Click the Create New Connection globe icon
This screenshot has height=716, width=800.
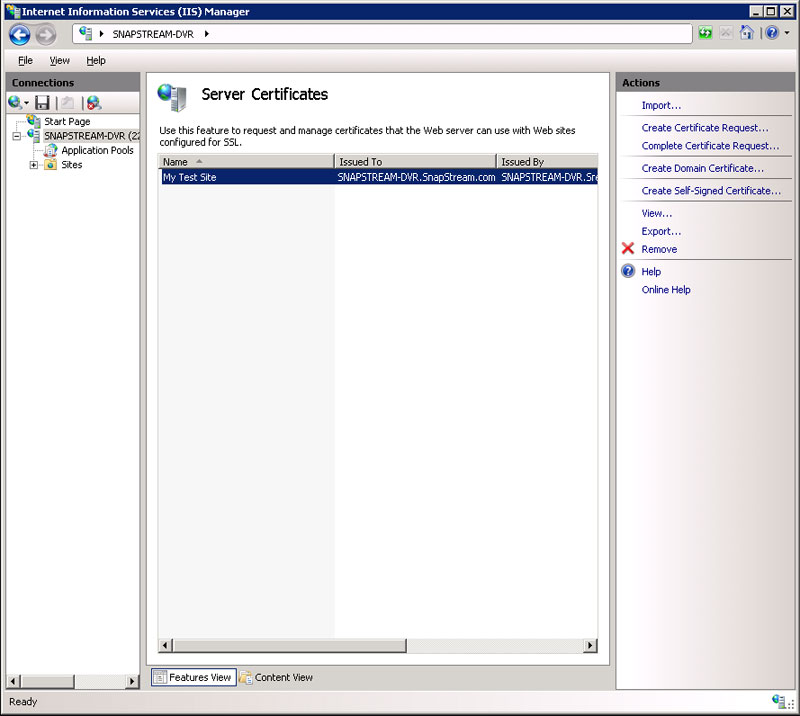point(15,103)
